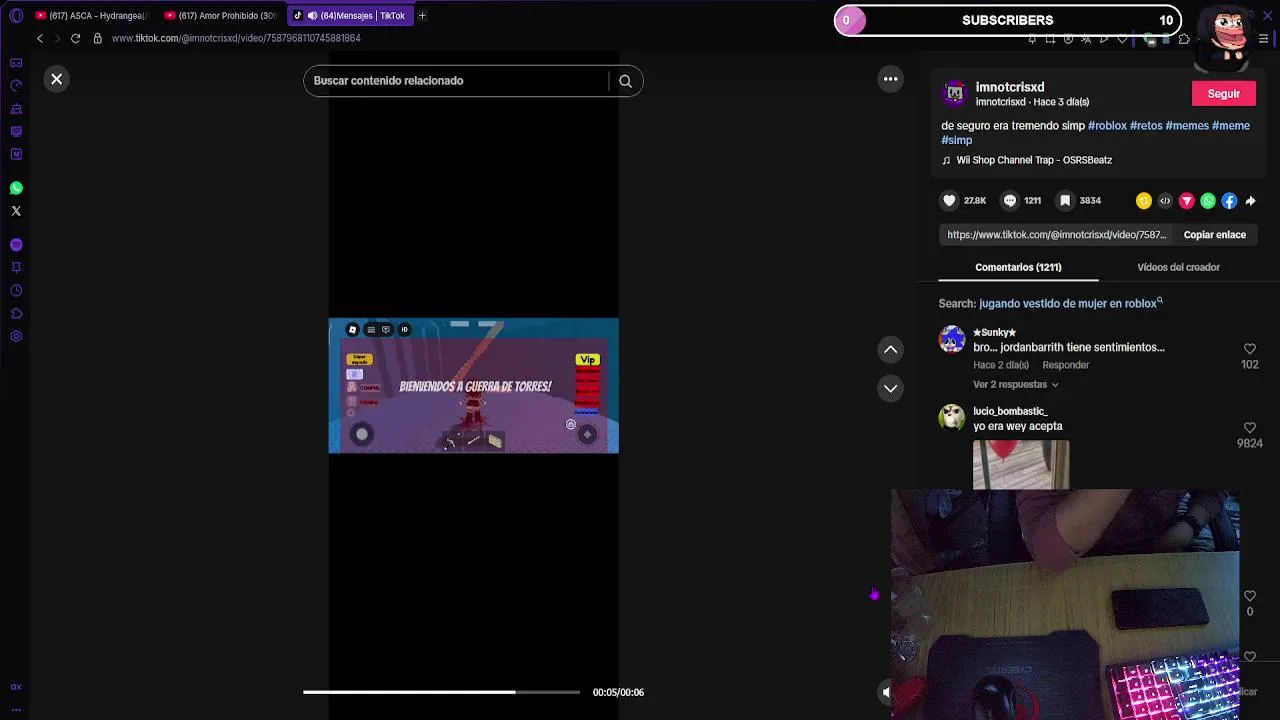Open Spotify player in sidebar
The height and width of the screenshot is (720, 1280).
tap(16, 245)
